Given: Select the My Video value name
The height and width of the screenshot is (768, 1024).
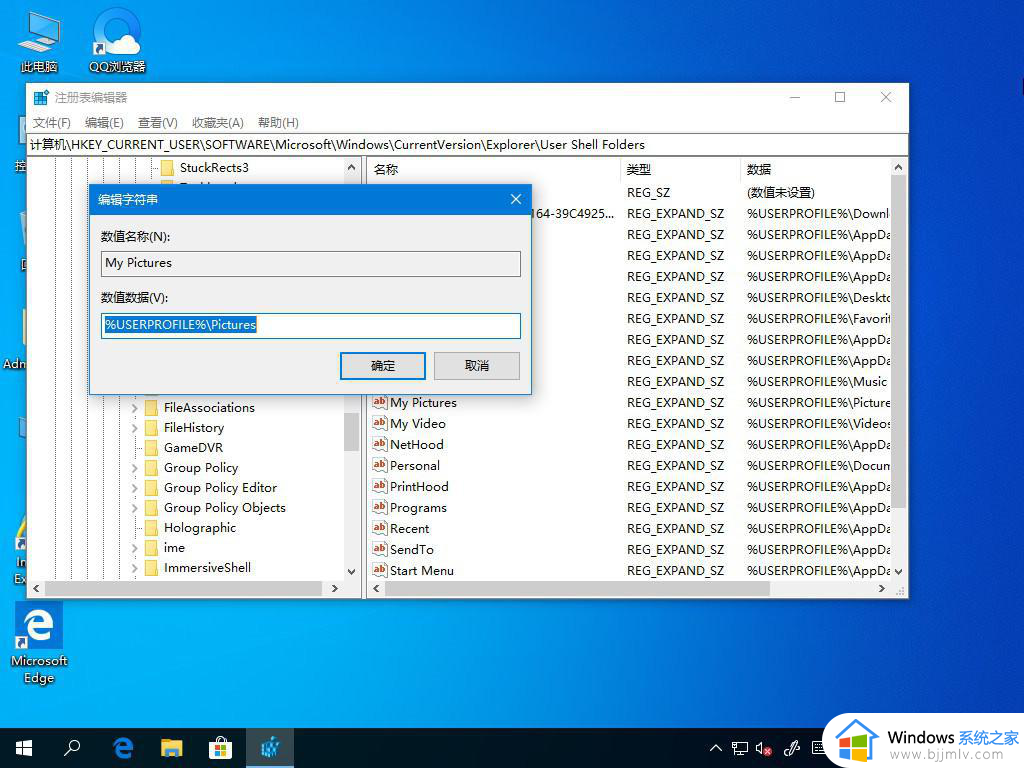Looking at the screenshot, I should pos(418,423).
